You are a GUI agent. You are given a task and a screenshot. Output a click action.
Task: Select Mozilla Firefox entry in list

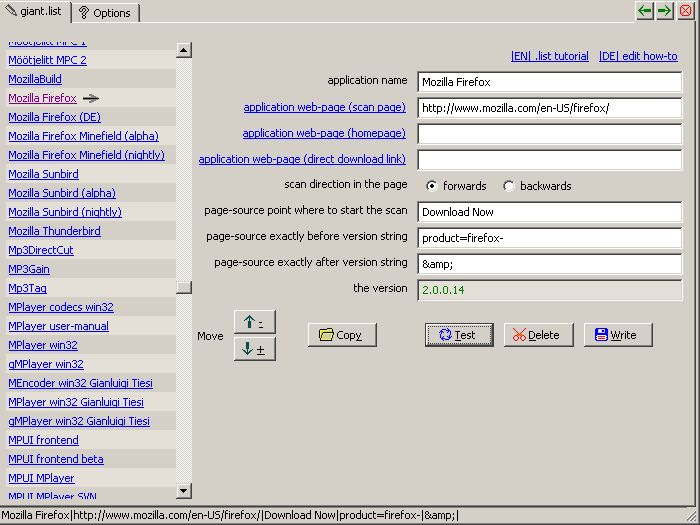click(x=42, y=98)
